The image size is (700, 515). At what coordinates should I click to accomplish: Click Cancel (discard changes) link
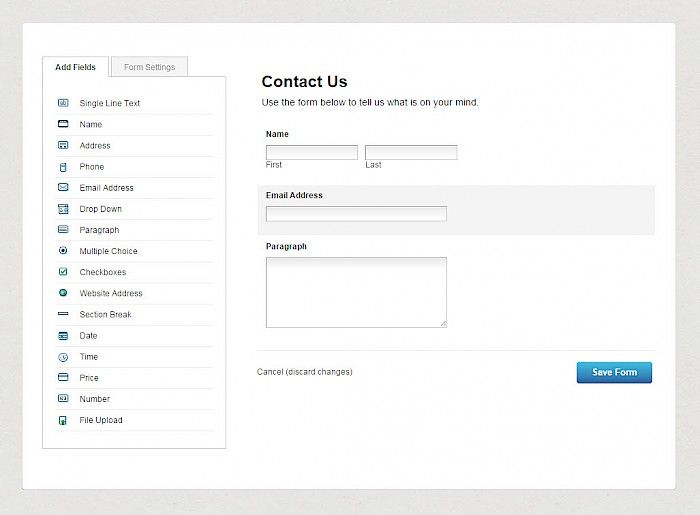pyautogui.click(x=304, y=372)
